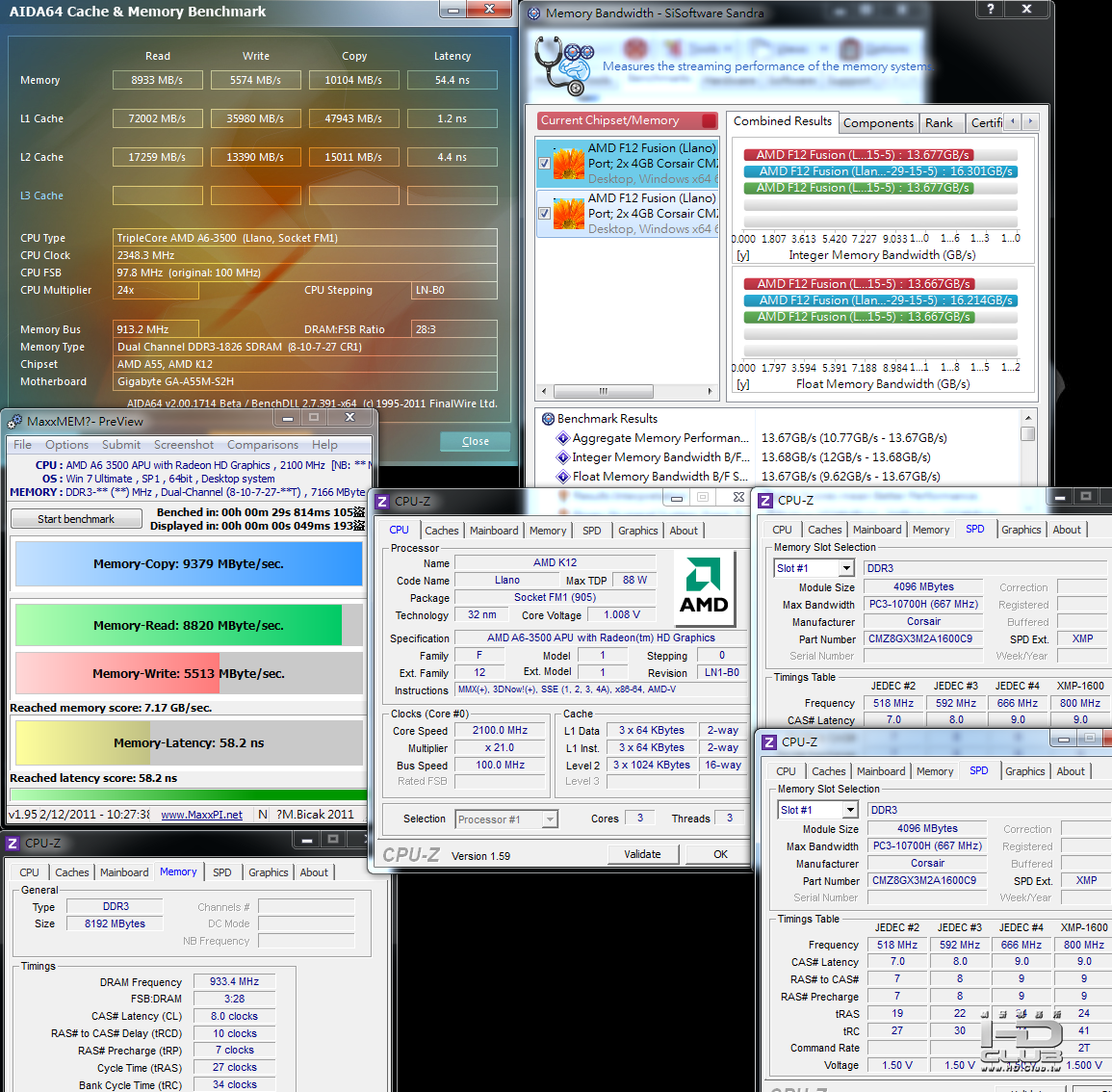
Task: Toggle the first AMD F12 Fusion checkbox
Action: pyautogui.click(x=544, y=163)
